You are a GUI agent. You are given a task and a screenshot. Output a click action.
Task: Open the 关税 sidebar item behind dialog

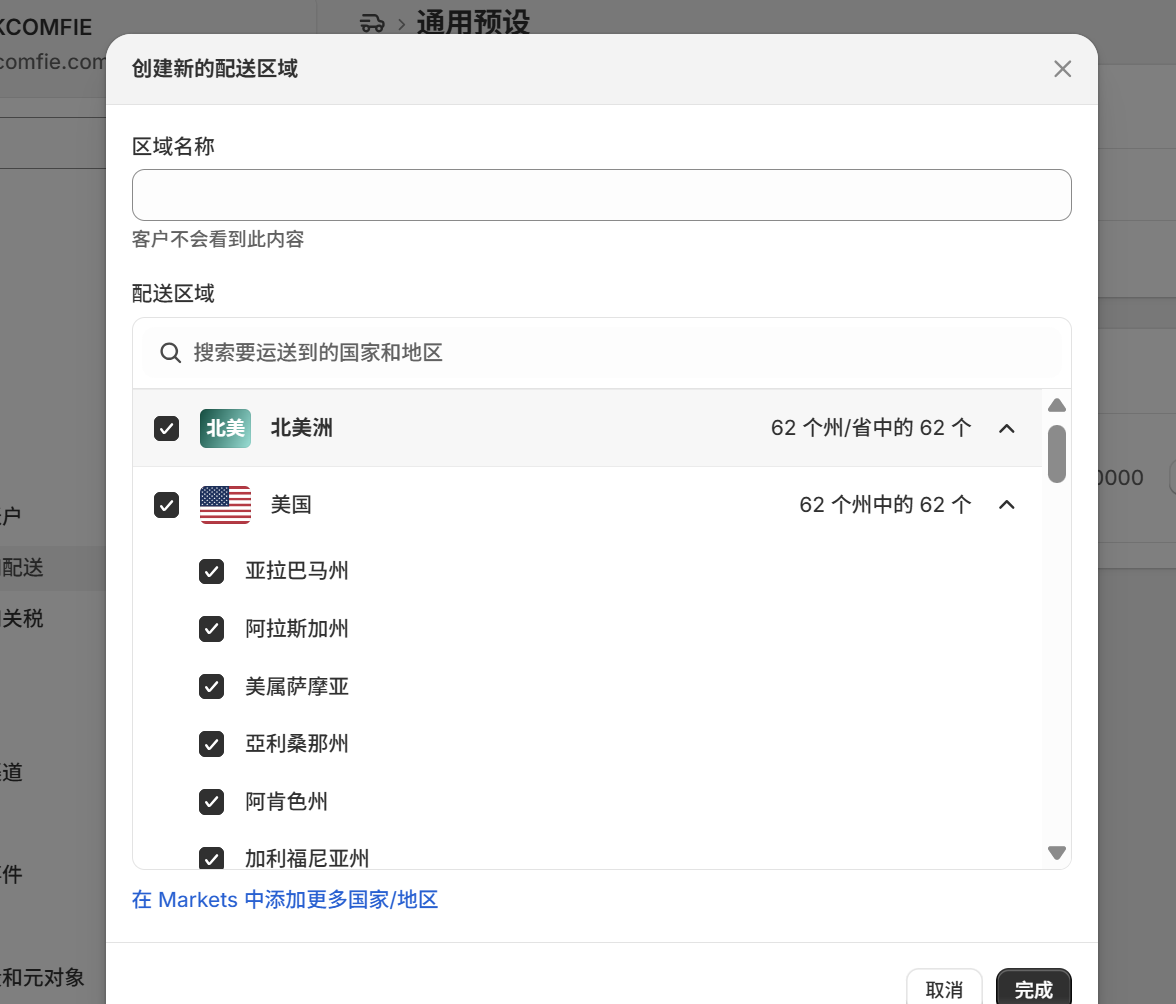(x=22, y=619)
